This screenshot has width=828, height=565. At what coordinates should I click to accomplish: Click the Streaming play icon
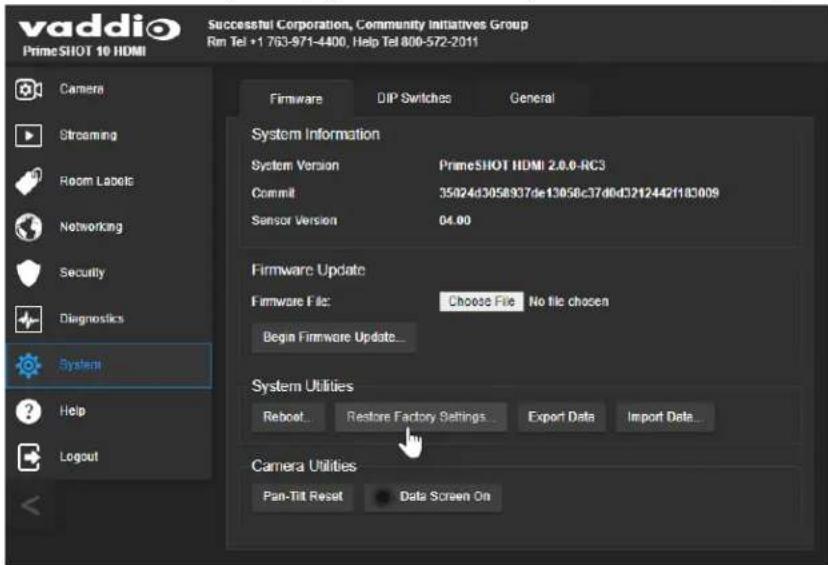pos(29,135)
